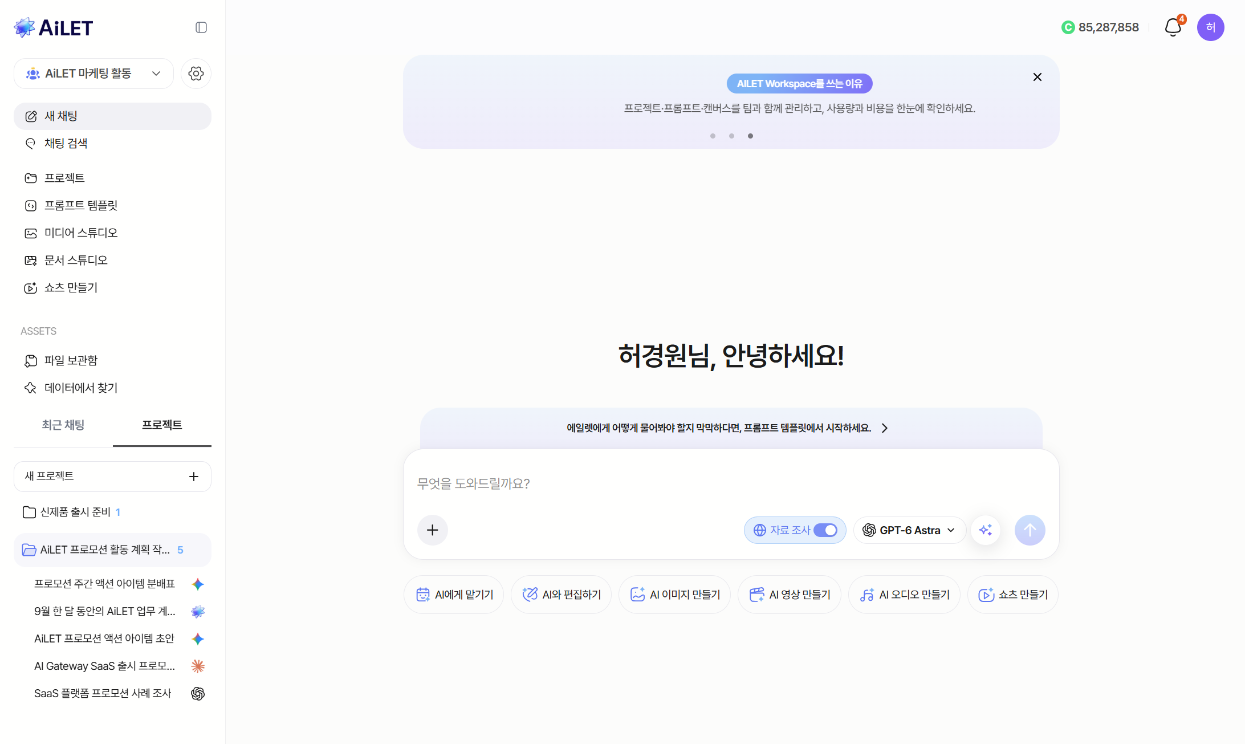Click the AiLET Workspace를 쓰는 이유 badge
1245x744 pixels.
[799, 83]
